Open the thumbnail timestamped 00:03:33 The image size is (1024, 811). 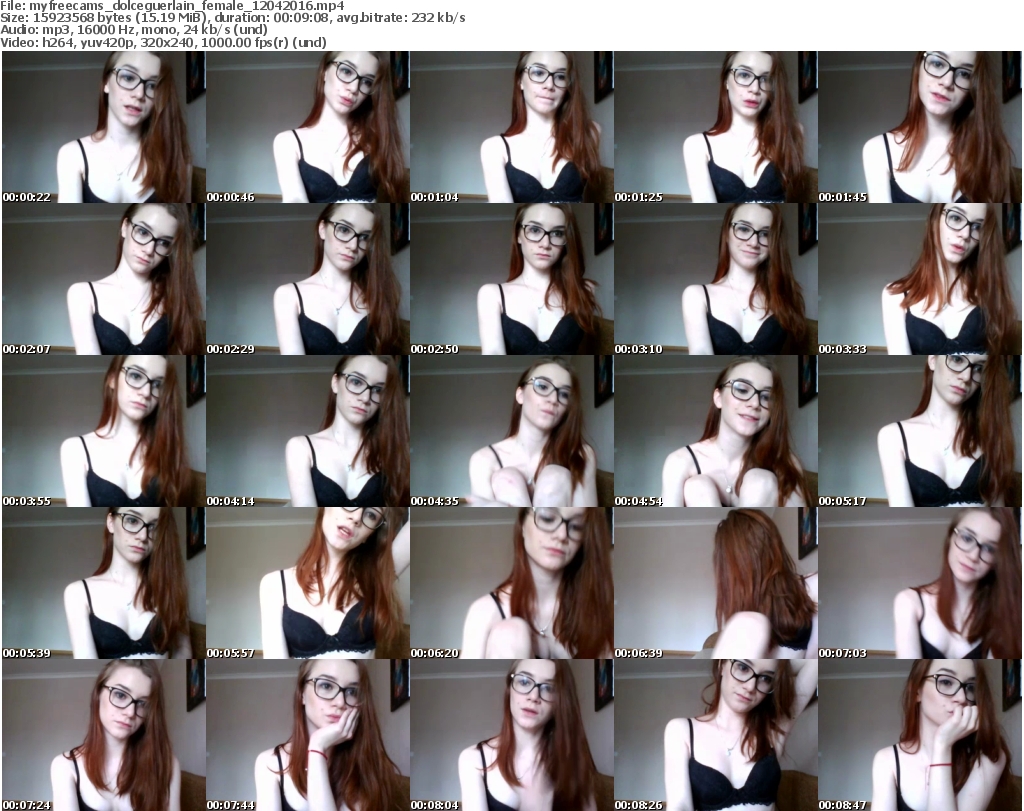(920, 279)
